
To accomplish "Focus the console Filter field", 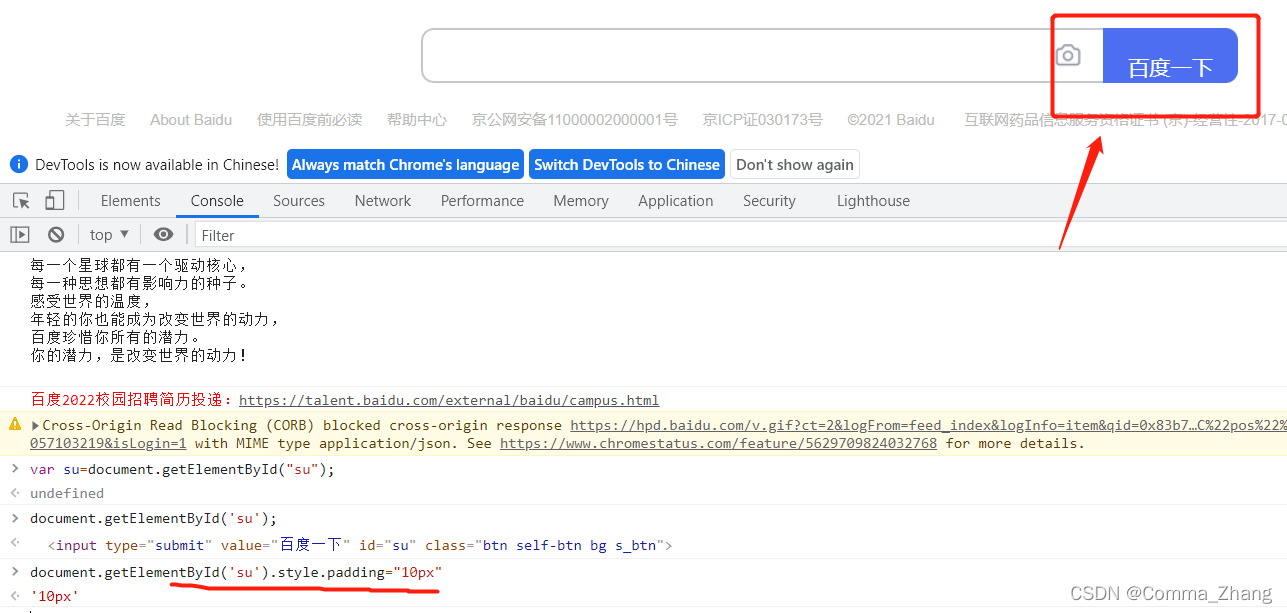I will point(740,235).
